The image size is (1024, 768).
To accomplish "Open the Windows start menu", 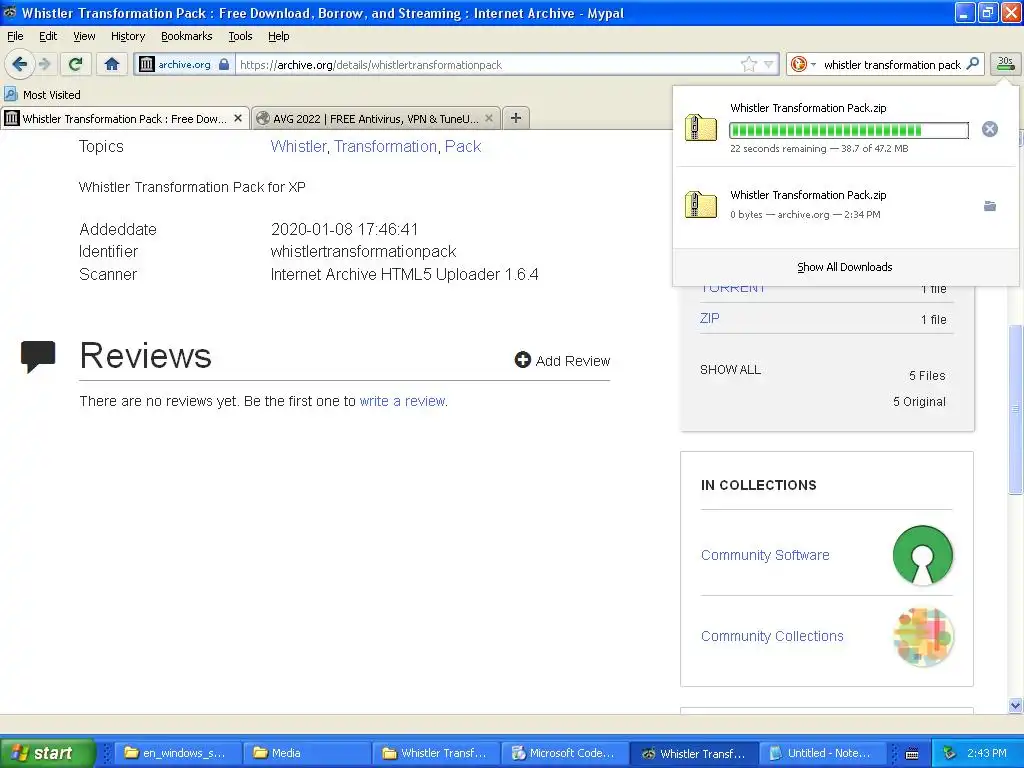I will [x=46, y=753].
